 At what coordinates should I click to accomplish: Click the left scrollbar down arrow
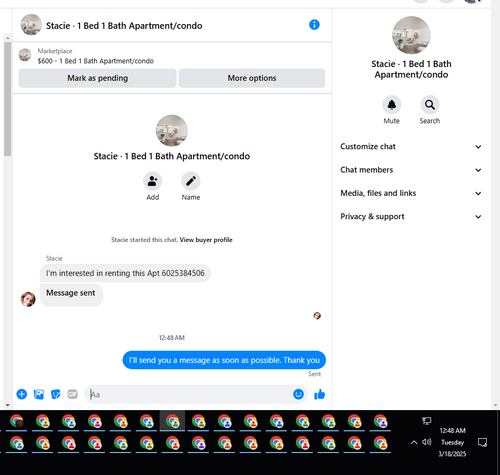7,406
